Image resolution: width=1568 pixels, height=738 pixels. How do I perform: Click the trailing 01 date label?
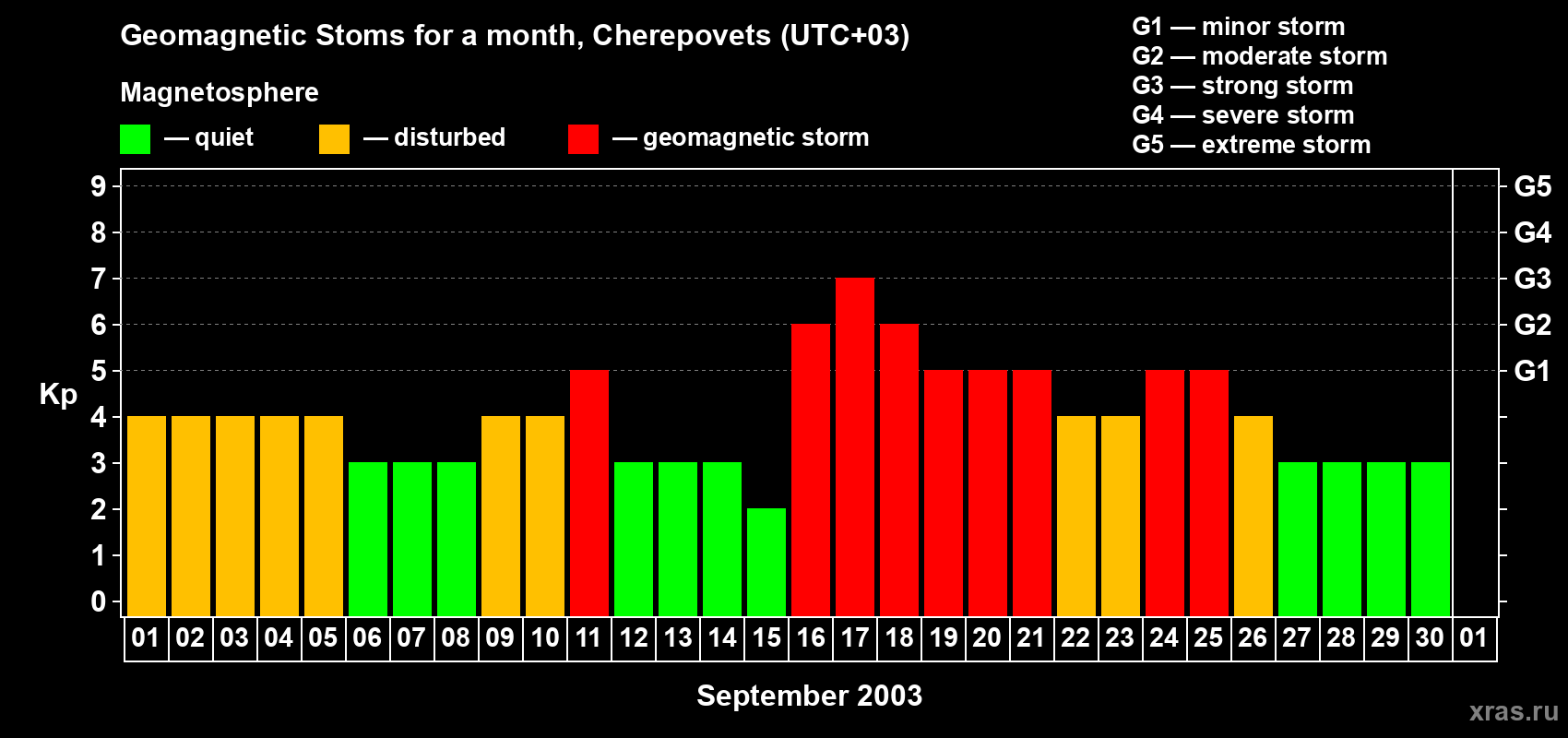pyautogui.click(x=1474, y=637)
